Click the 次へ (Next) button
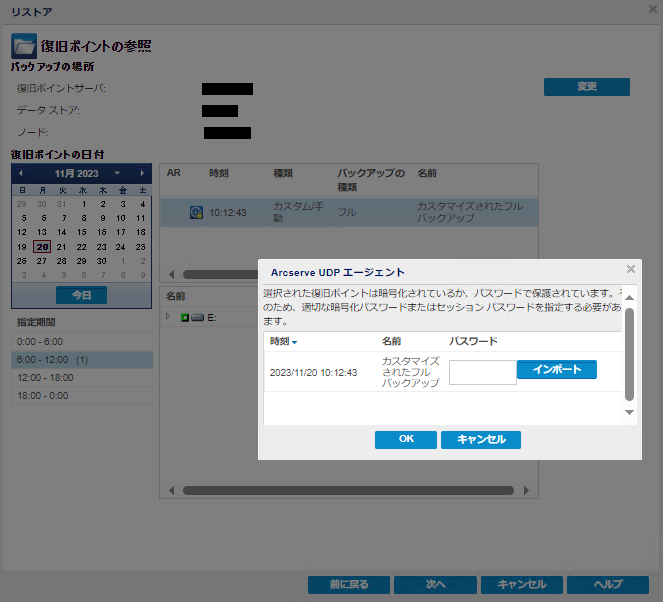The image size is (663, 602). [435, 585]
